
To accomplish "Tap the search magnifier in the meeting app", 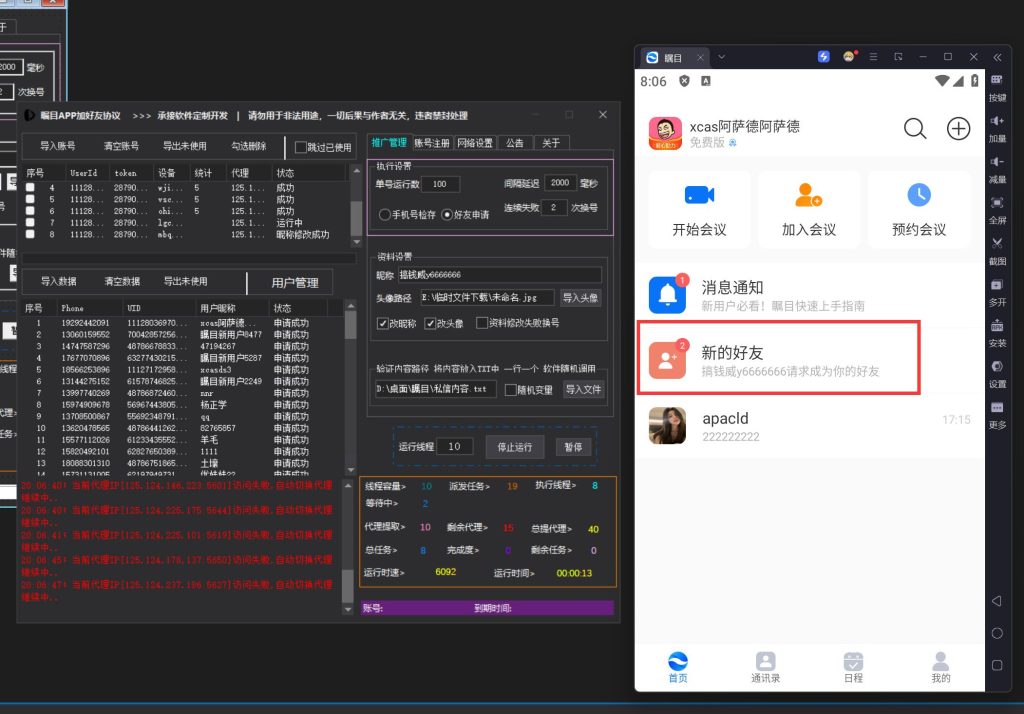I will (915, 128).
